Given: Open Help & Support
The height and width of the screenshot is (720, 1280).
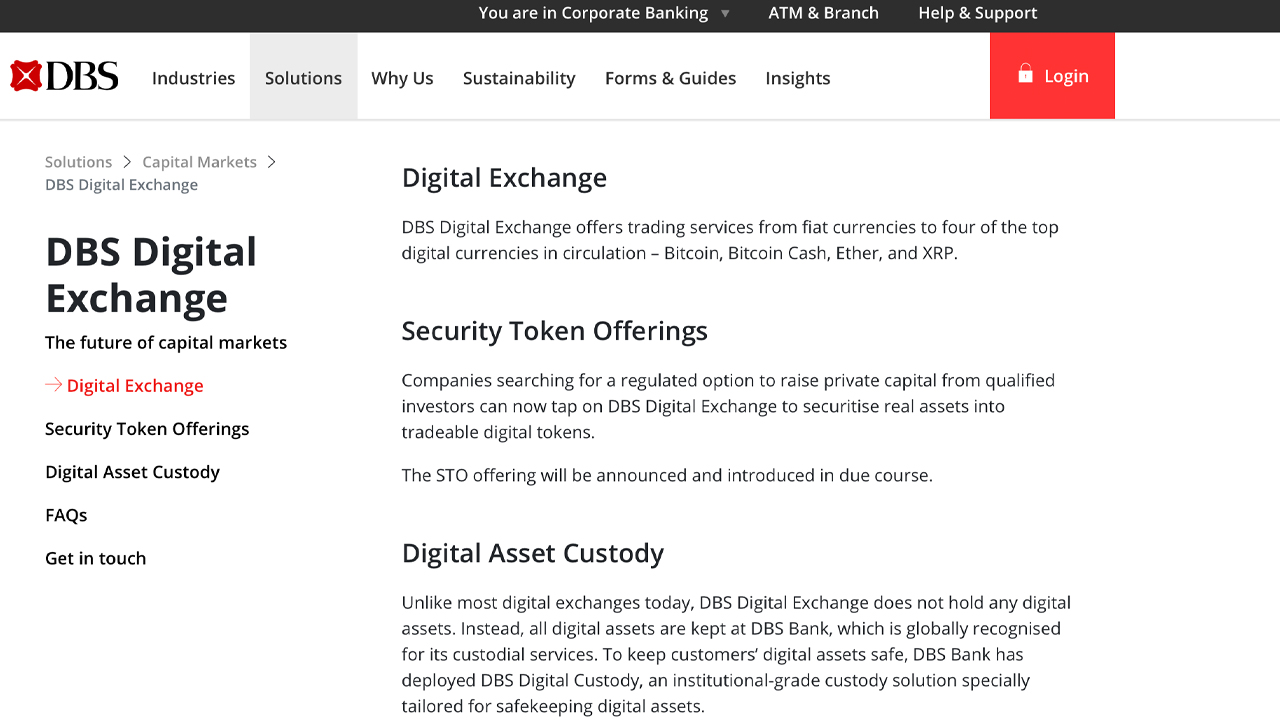Looking at the screenshot, I should click(977, 13).
